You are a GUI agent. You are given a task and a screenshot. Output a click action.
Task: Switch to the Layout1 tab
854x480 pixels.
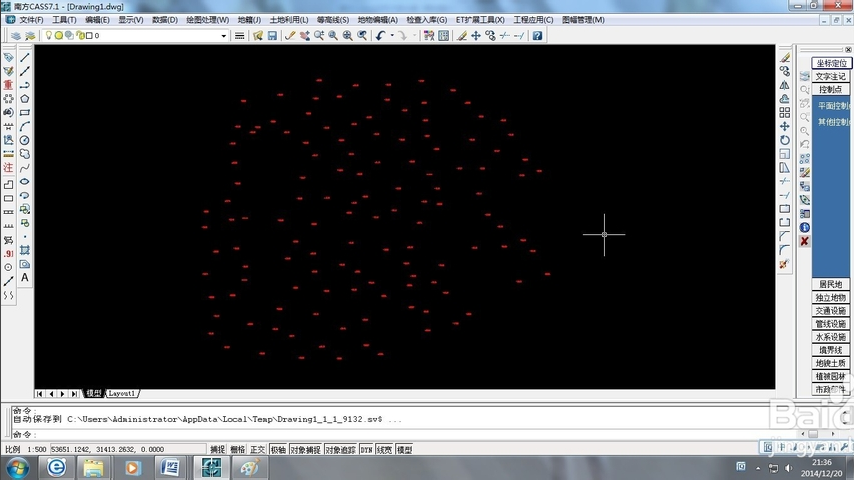tap(121, 393)
